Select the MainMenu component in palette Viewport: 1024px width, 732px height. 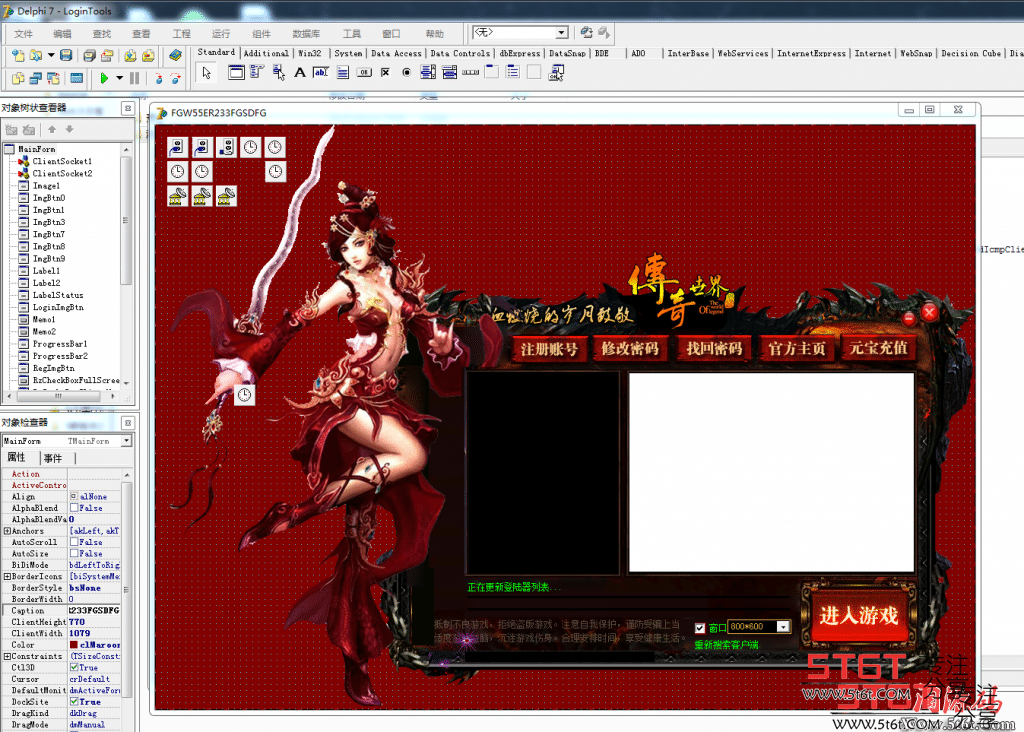pos(257,72)
